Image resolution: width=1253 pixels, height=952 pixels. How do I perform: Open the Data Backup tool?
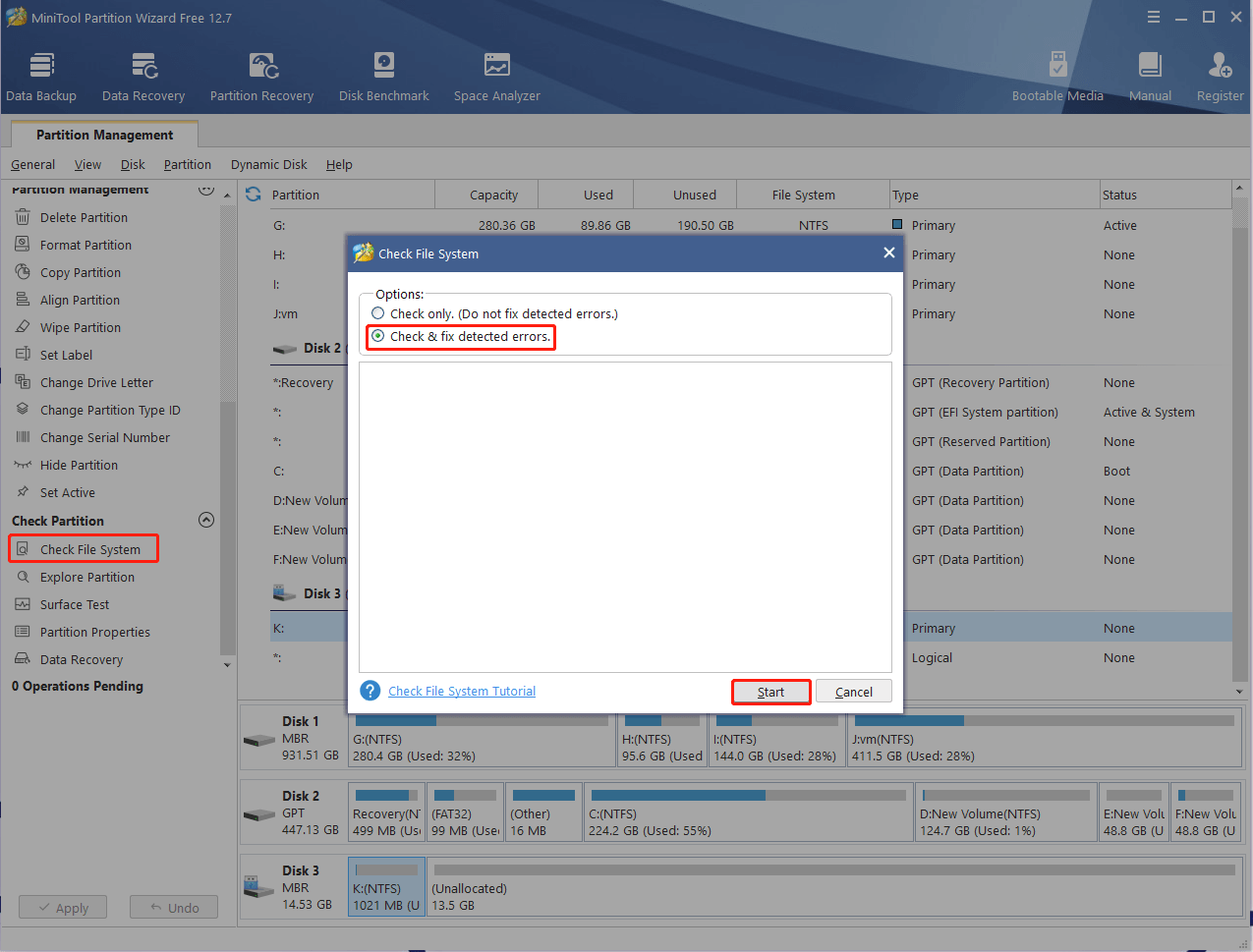coord(41,77)
